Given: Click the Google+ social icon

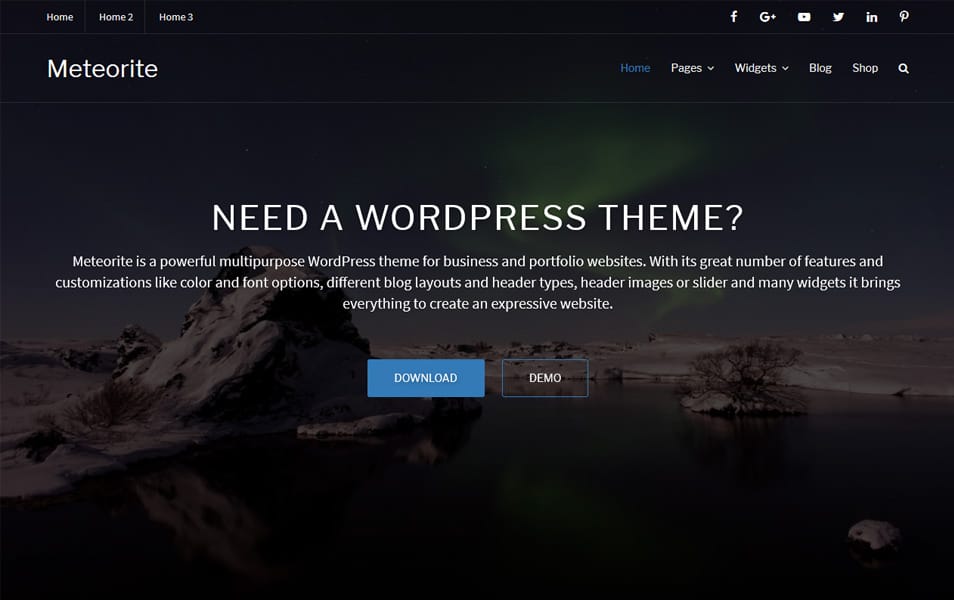Looking at the screenshot, I should point(768,17).
